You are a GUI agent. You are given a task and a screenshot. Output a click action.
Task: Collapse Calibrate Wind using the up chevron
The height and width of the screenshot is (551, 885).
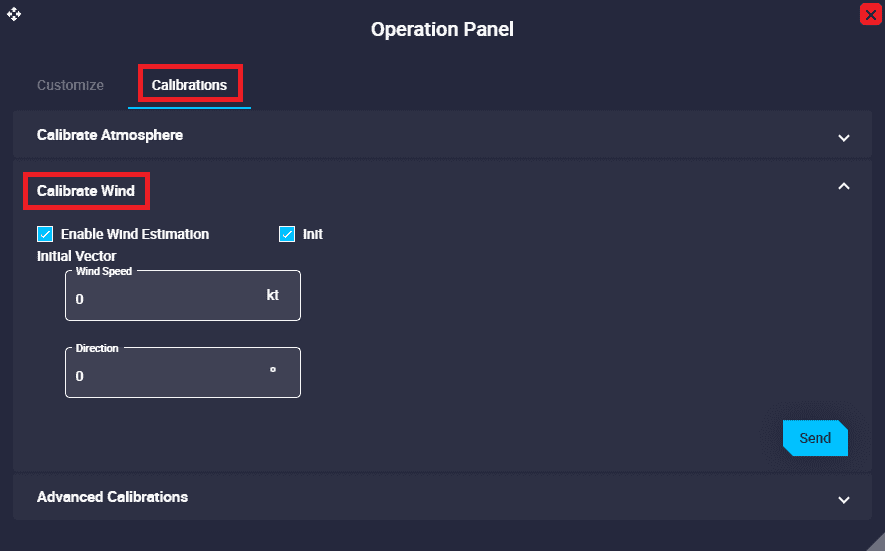click(x=844, y=186)
